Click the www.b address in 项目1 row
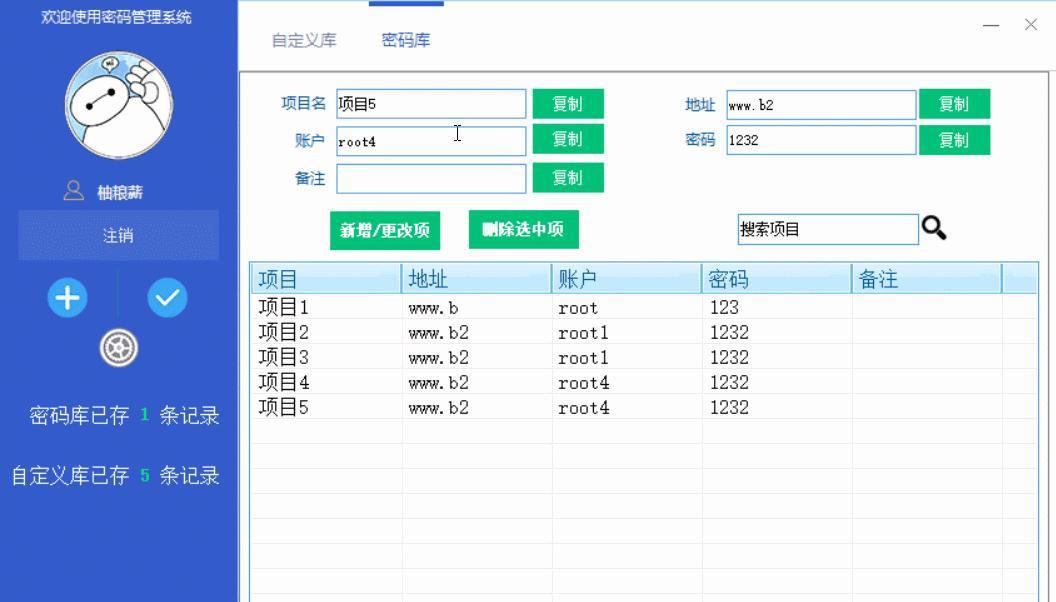The height and width of the screenshot is (602, 1056). (433, 308)
